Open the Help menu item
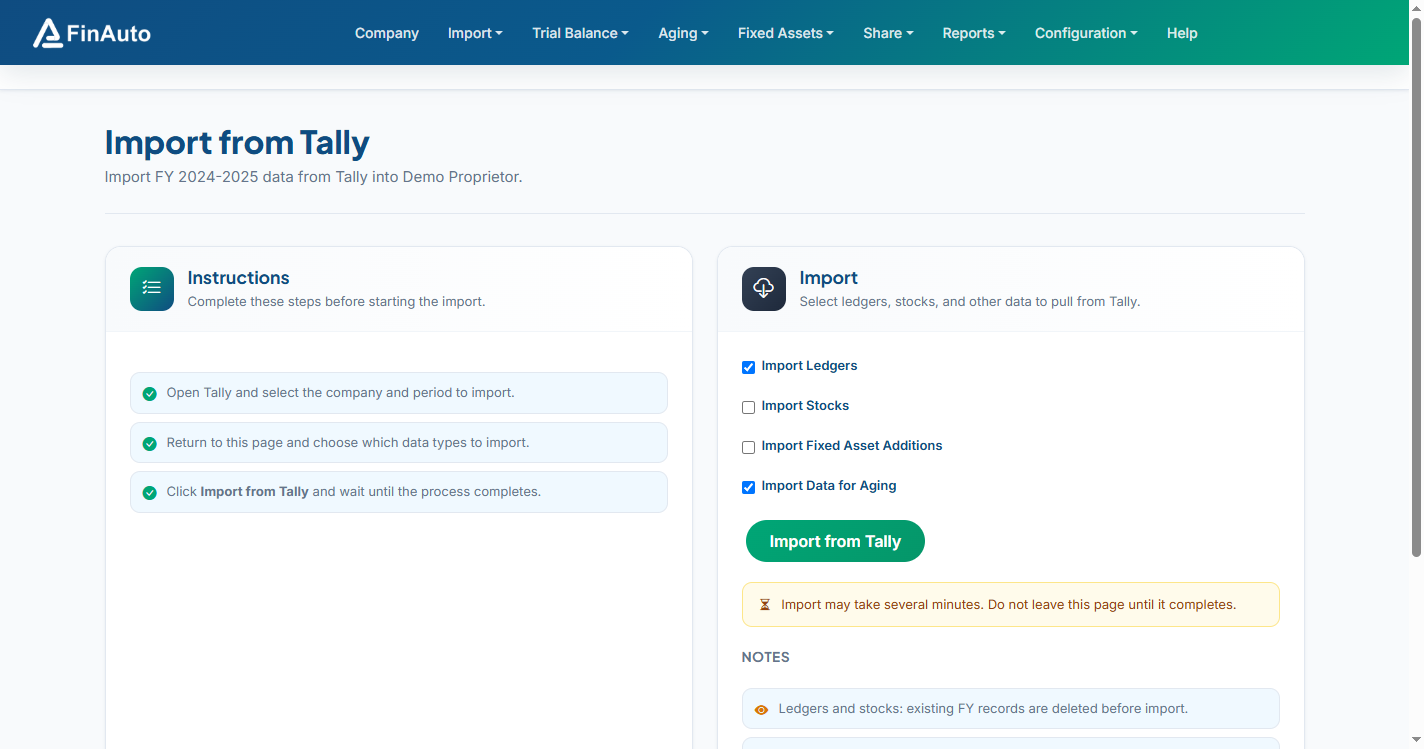The height and width of the screenshot is (749, 1424). click(x=1182, y=33)
